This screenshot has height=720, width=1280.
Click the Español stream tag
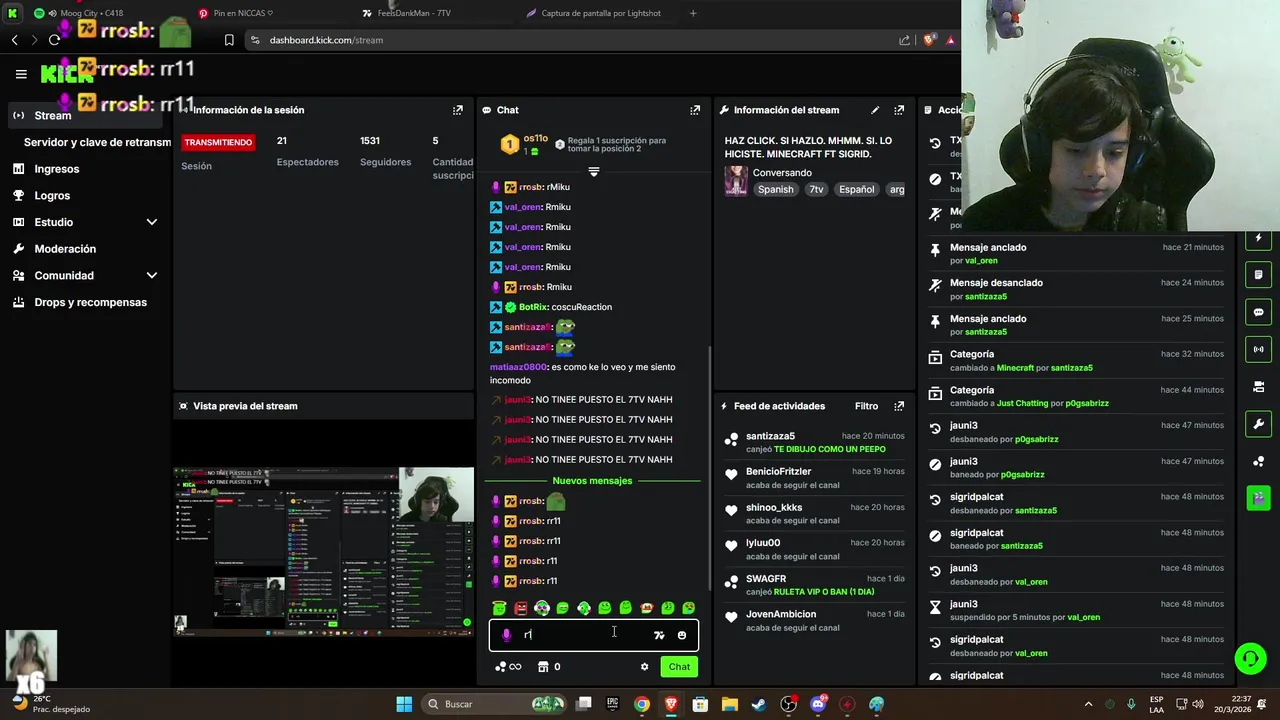(x=856, y=189)
